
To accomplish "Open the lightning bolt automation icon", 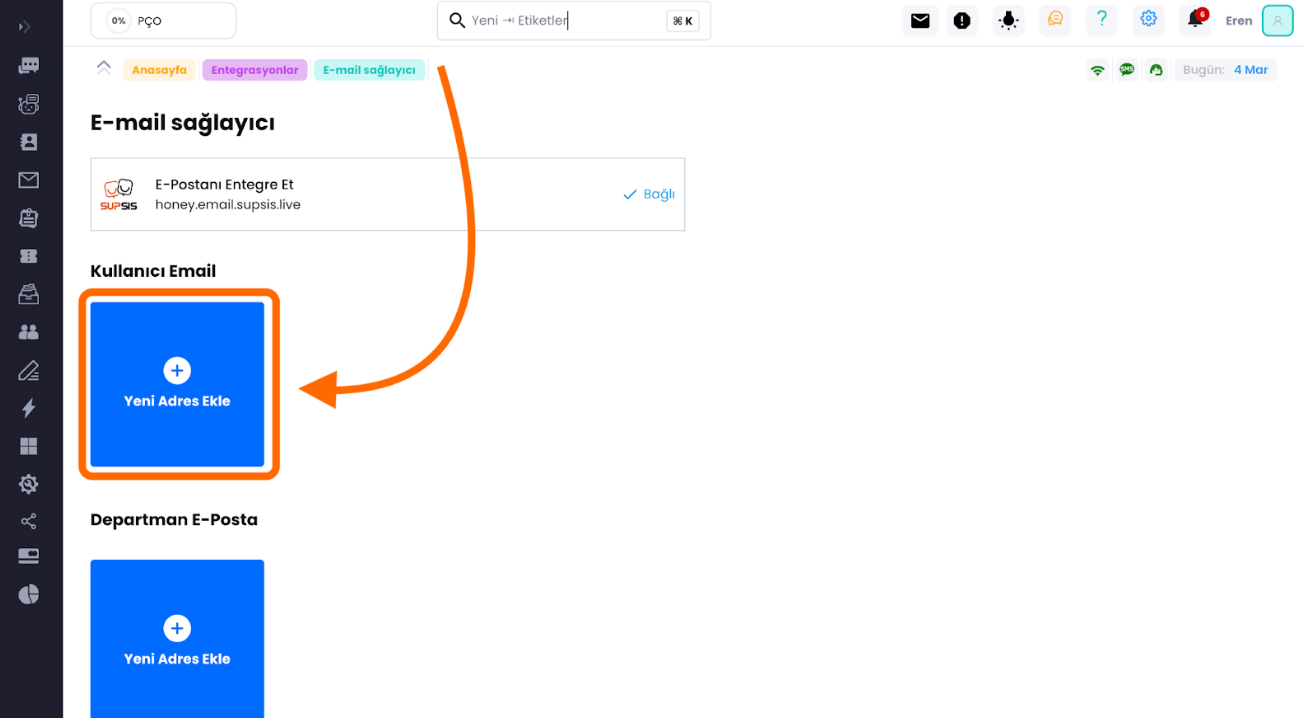I will (x=28, y=408).
